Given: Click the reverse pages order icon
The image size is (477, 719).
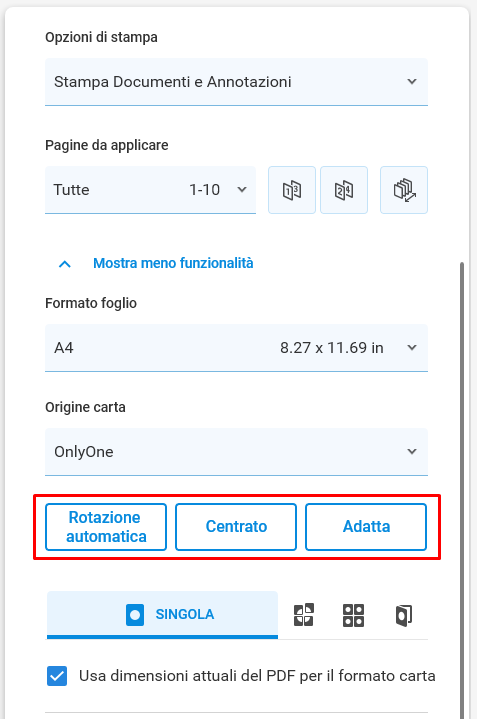Looking at the screenshot, I should click(x=404, y=190).
